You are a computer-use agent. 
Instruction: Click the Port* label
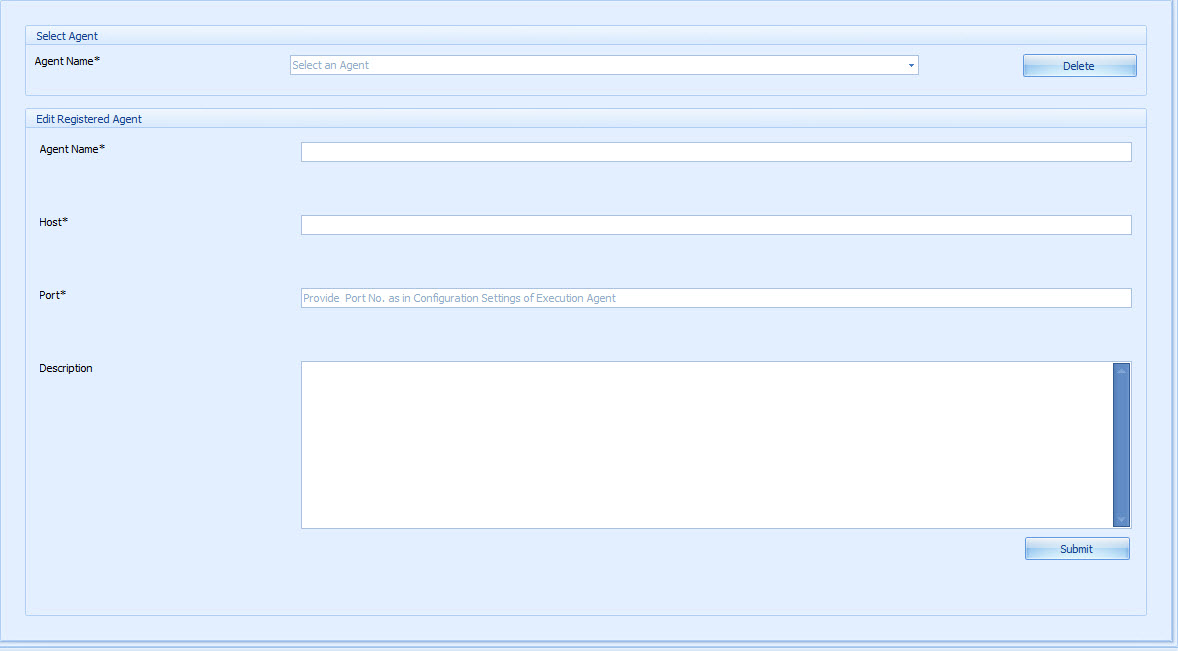[x=53, y=294]
